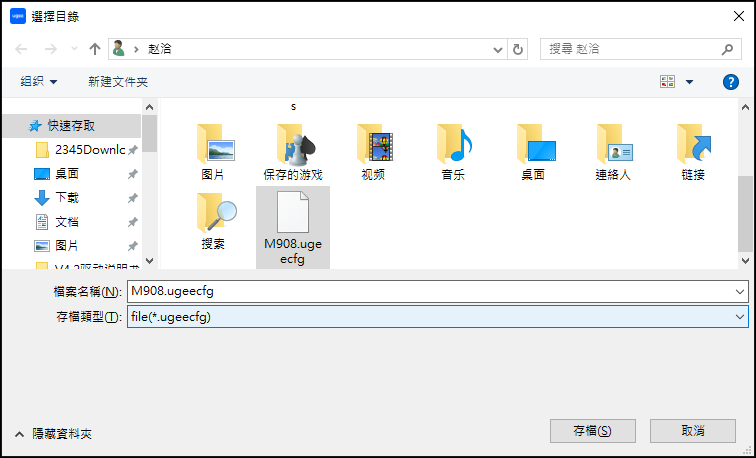The image size is (756, 458).
Task: Open the 音乐 music folder
Action: coord(453,148)
